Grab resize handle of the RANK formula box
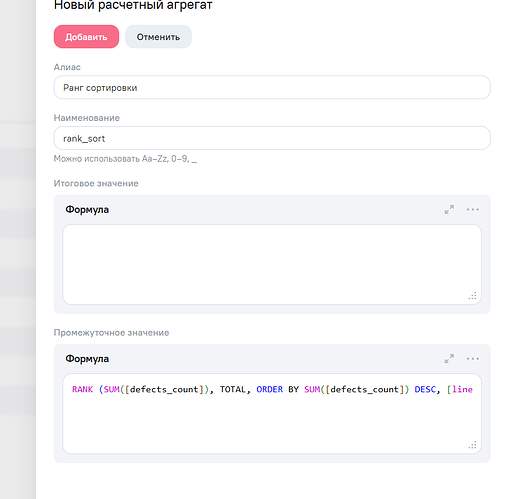The height and width of the screenshot is (499, 513). coord(473,445)
